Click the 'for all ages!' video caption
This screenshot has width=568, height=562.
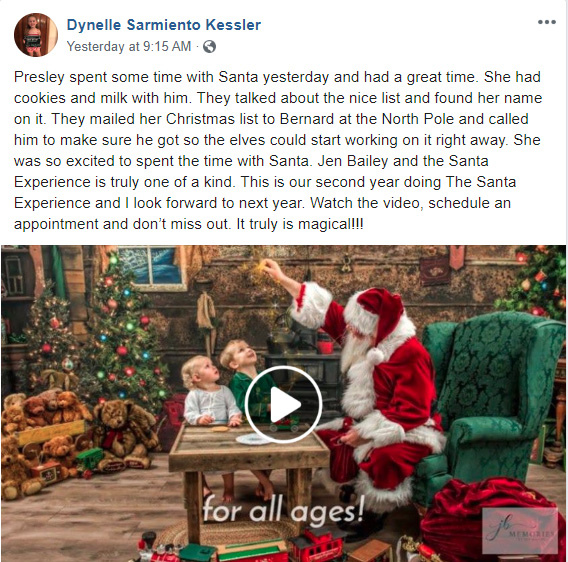pos(283,510)
